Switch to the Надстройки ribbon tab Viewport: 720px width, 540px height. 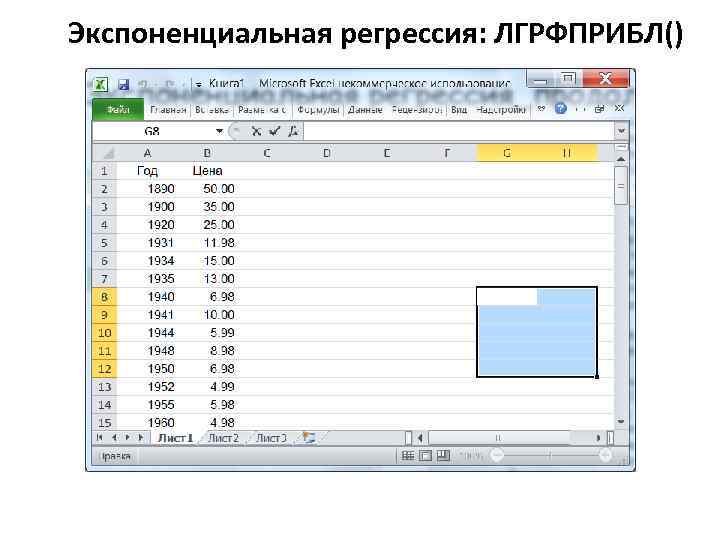[501, 110]
